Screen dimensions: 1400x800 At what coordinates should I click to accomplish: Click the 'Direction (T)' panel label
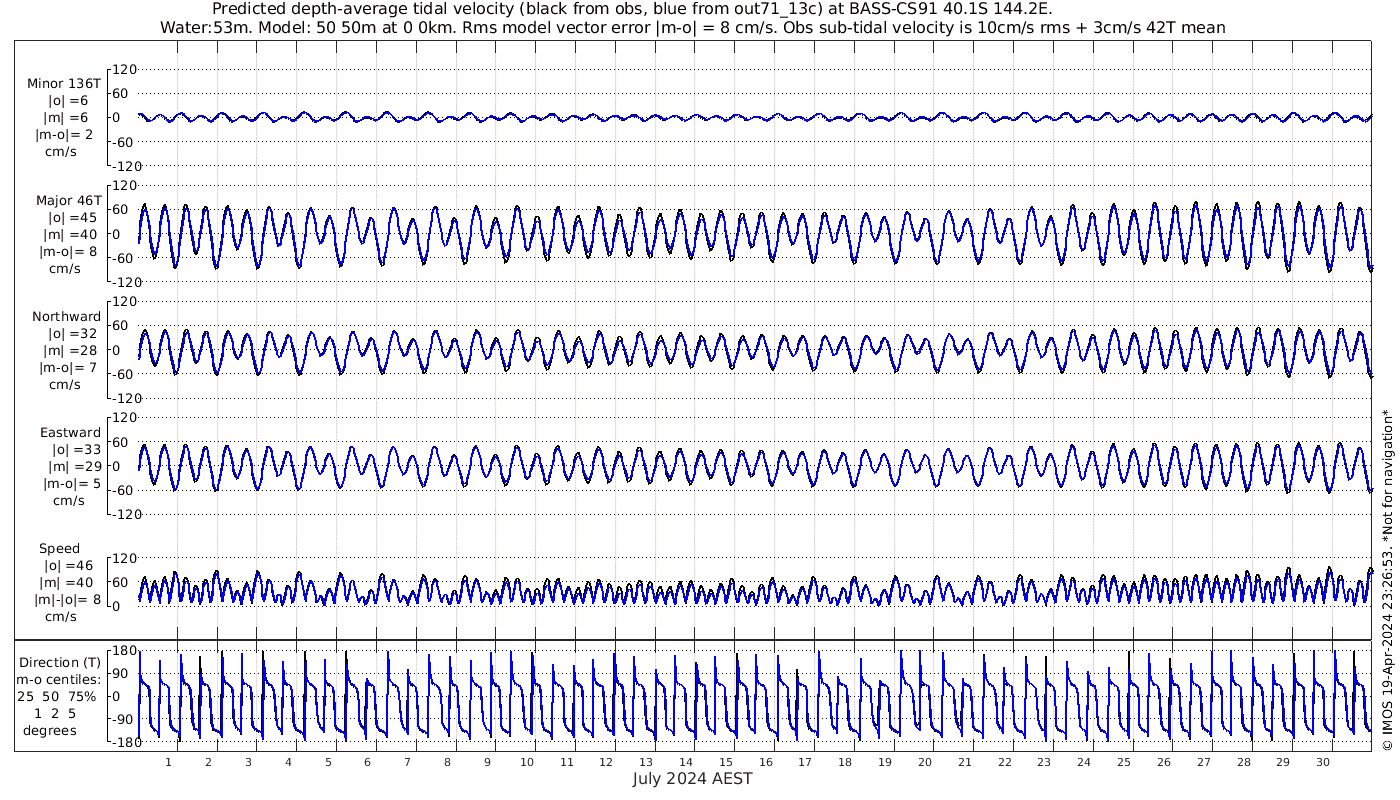pos(60,663)
